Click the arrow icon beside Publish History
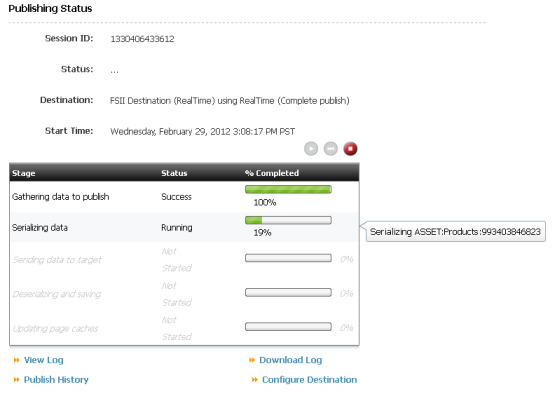555x394 pixels. point(16,380)
